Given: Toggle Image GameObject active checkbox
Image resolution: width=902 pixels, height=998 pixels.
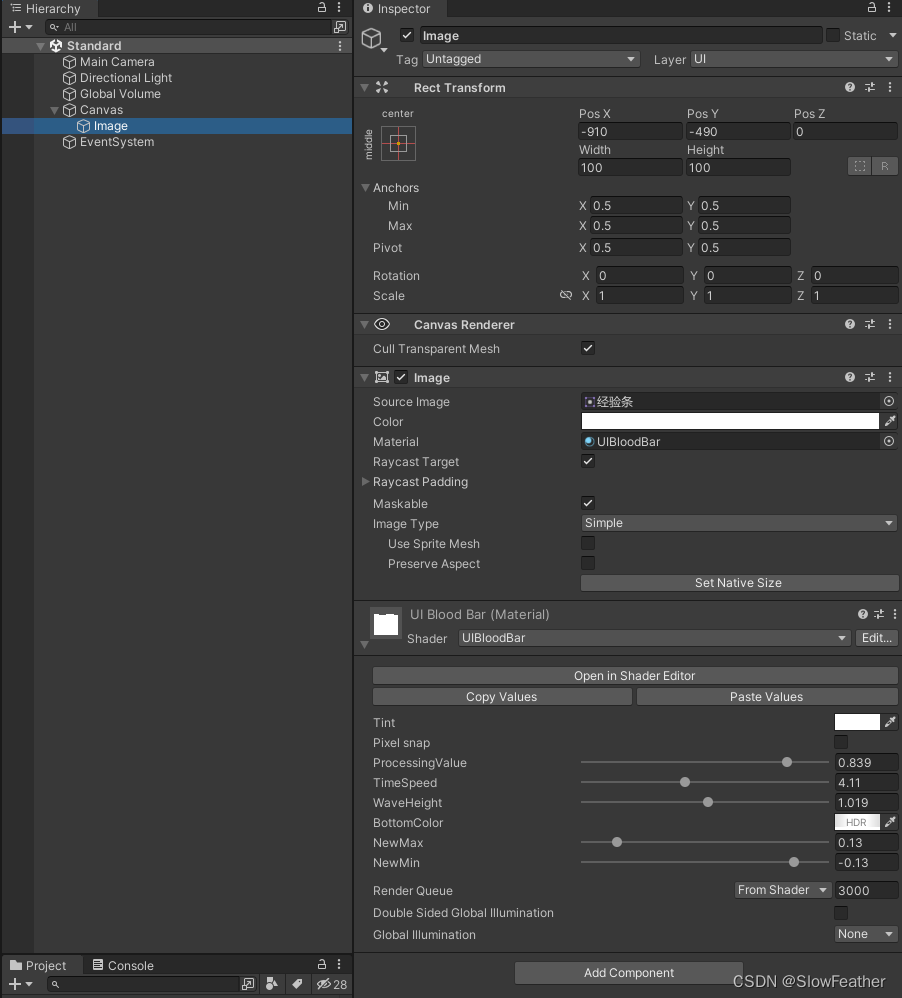Looking at the screenshot, I should [407, 35].
